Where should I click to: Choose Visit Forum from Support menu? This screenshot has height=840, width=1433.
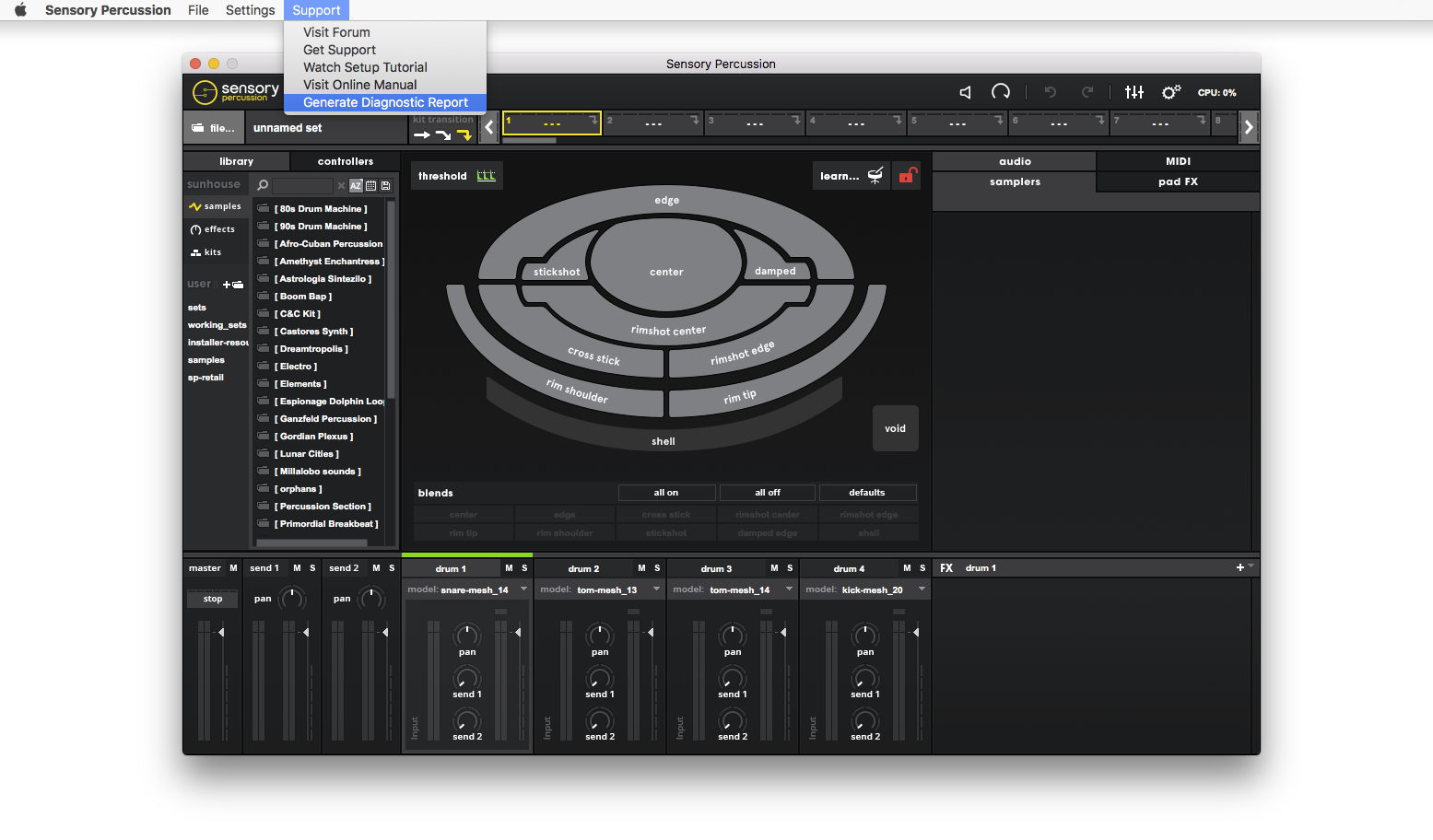[x=336, y=32]
